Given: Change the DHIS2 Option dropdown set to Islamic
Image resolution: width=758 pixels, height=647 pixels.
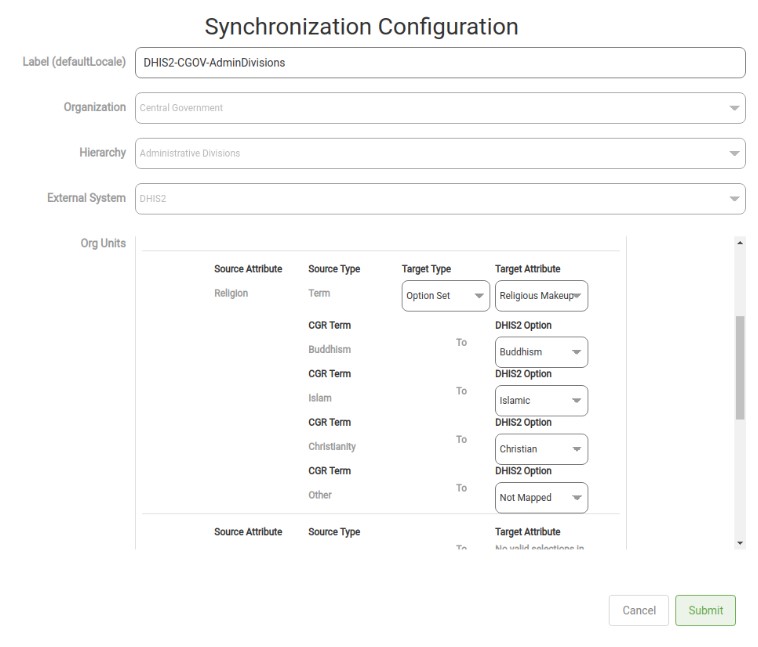Looking at the screenshot, I should coord(541,401).
